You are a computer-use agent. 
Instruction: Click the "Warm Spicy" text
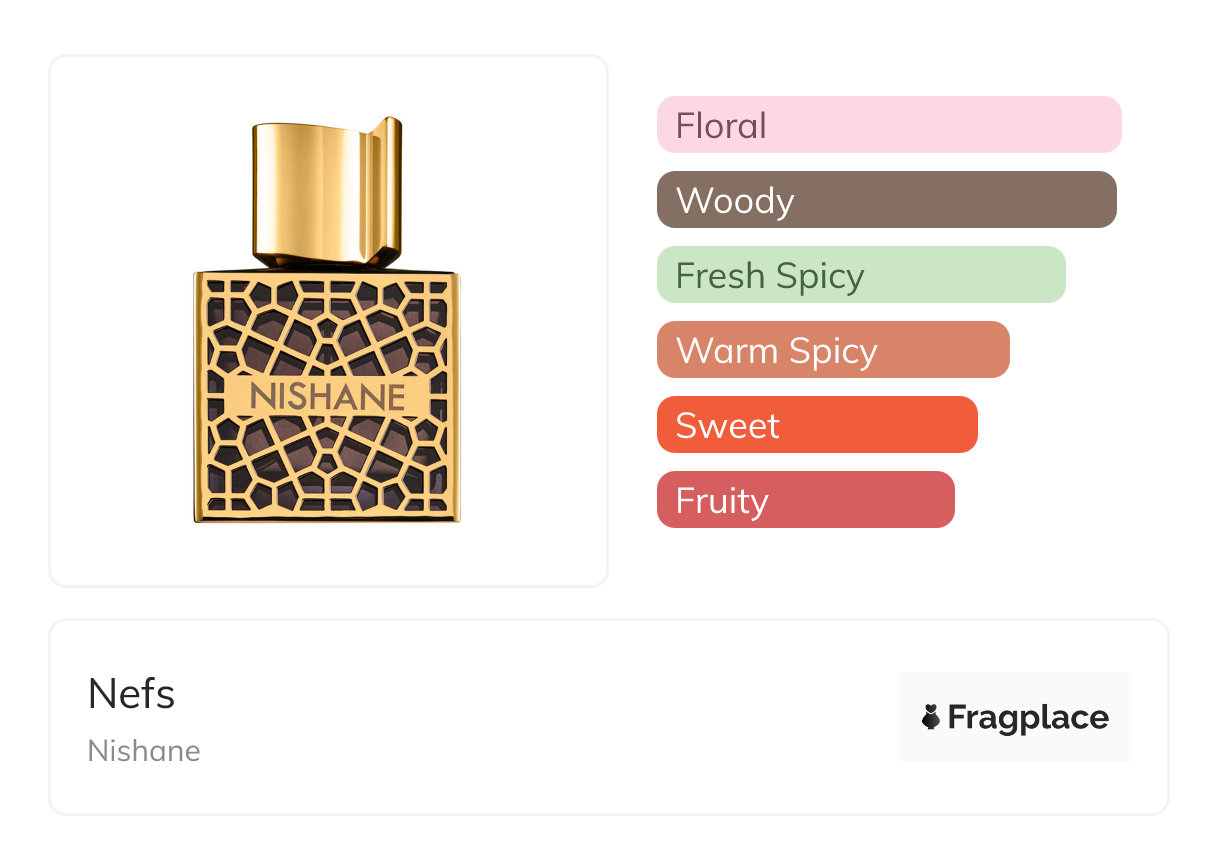pos(777,351)
